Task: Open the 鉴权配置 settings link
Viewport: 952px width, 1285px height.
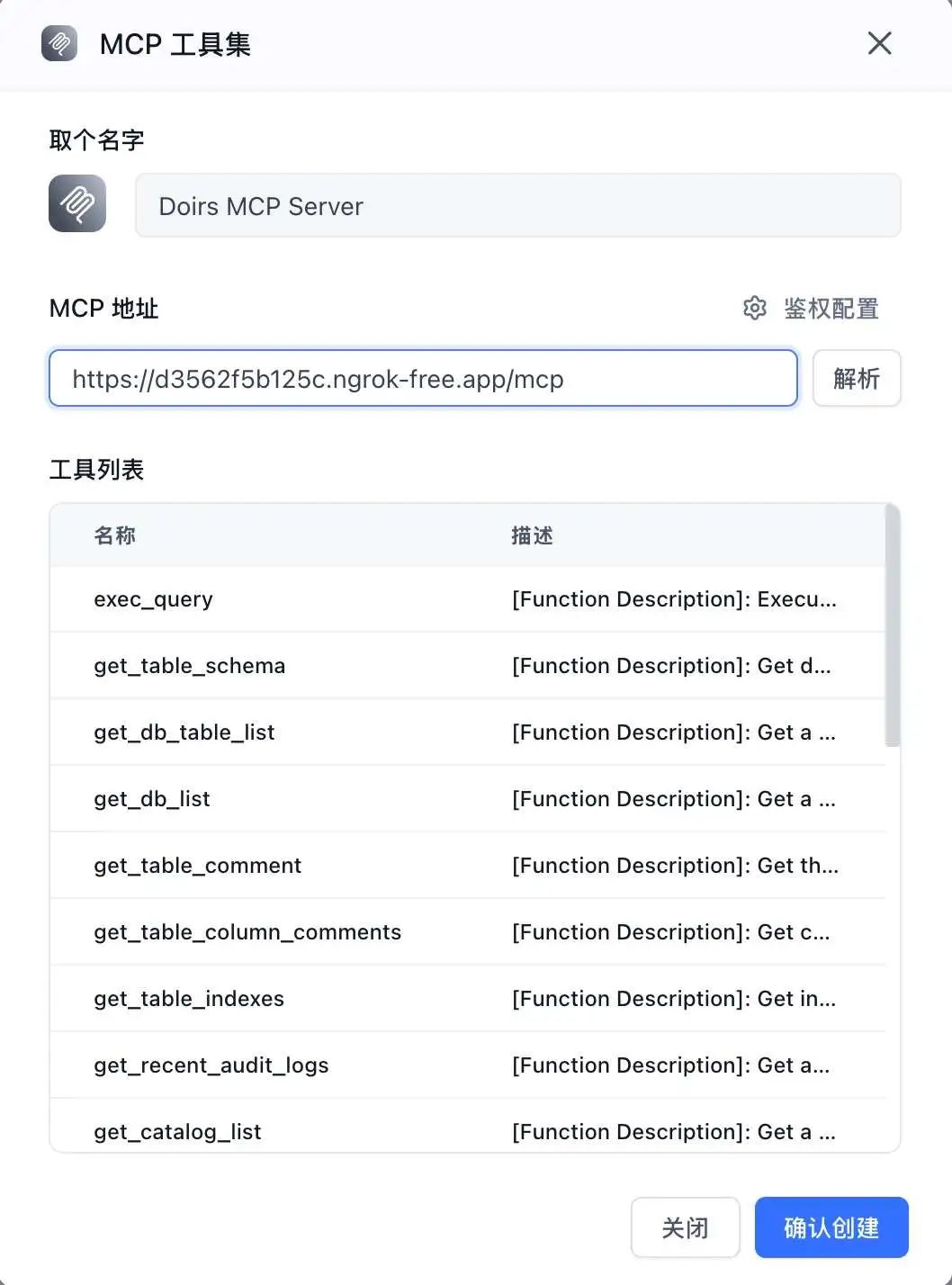Action: click(831, 309)
